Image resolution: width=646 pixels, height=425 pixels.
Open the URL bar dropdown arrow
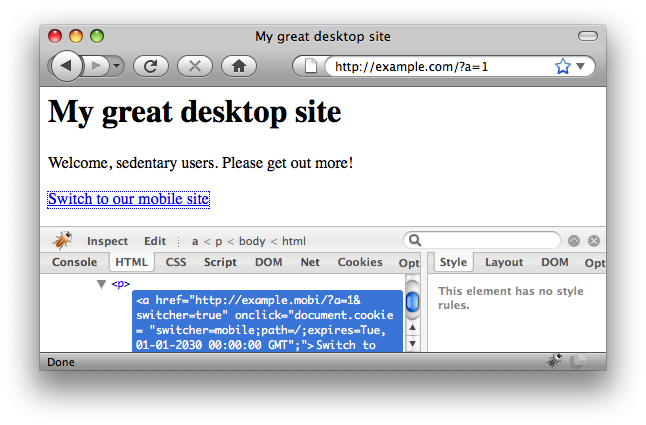click(x=580, y=66)
